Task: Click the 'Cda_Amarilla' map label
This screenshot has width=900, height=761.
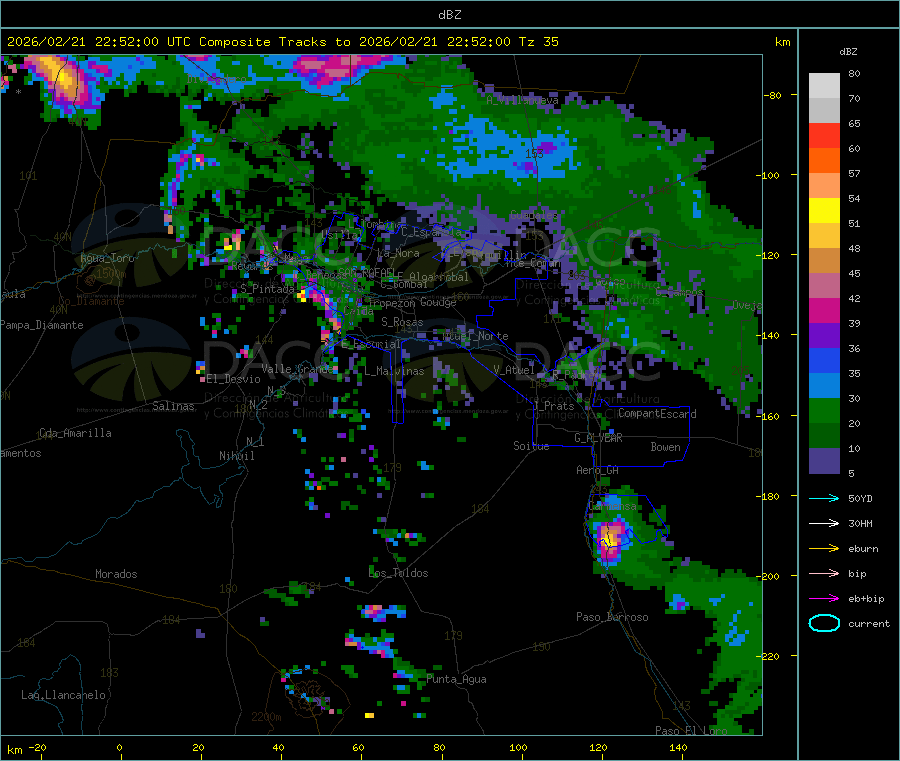Action: (x=75, y=433)
